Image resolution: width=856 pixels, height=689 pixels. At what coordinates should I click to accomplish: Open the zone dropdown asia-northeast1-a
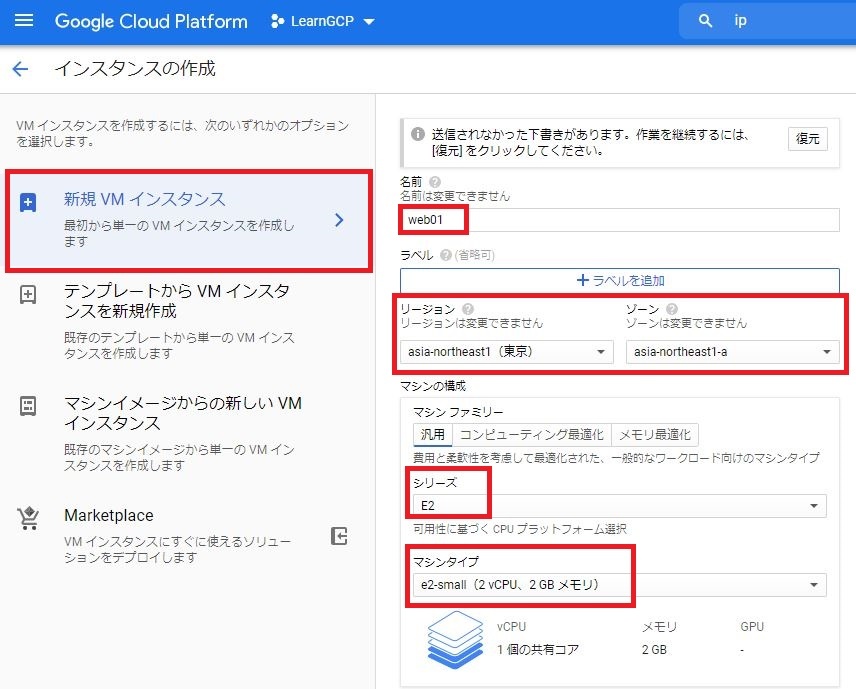point(733,352)
